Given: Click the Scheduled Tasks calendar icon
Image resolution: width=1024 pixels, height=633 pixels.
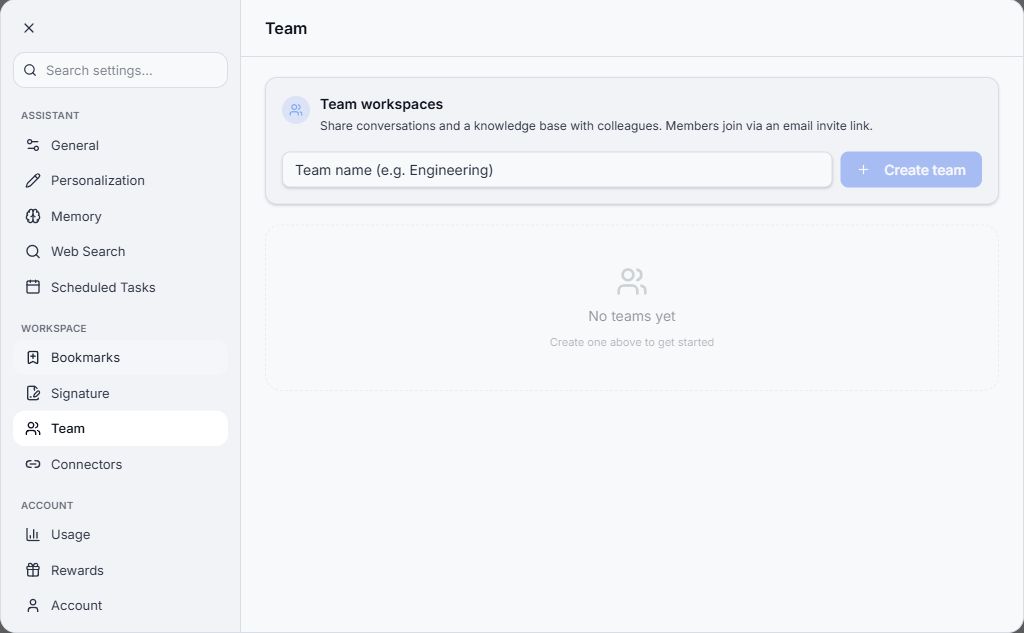Looking at the screenshot, I should coord(33,287).
